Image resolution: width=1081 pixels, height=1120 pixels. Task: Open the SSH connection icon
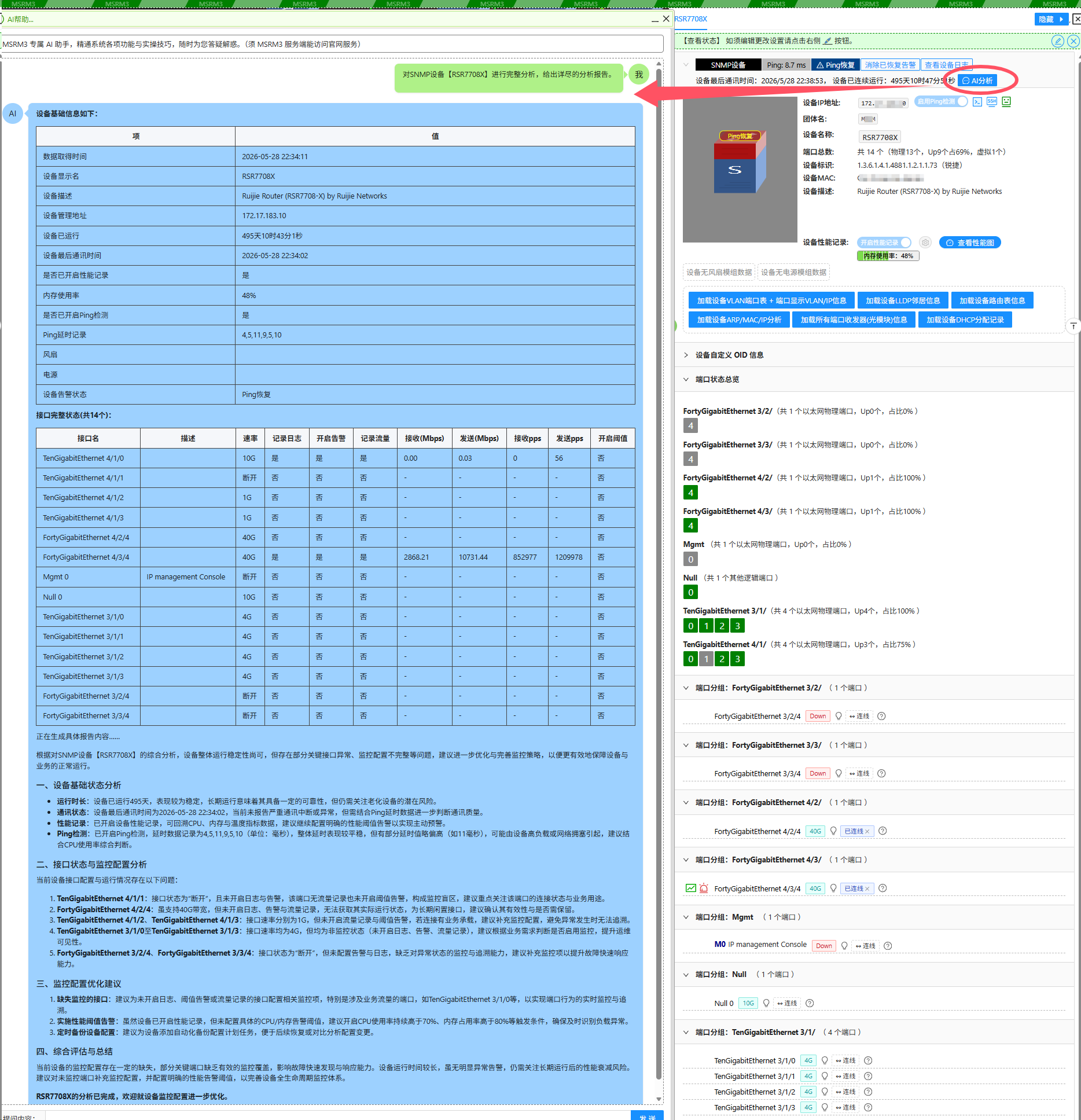pos(992,102)
